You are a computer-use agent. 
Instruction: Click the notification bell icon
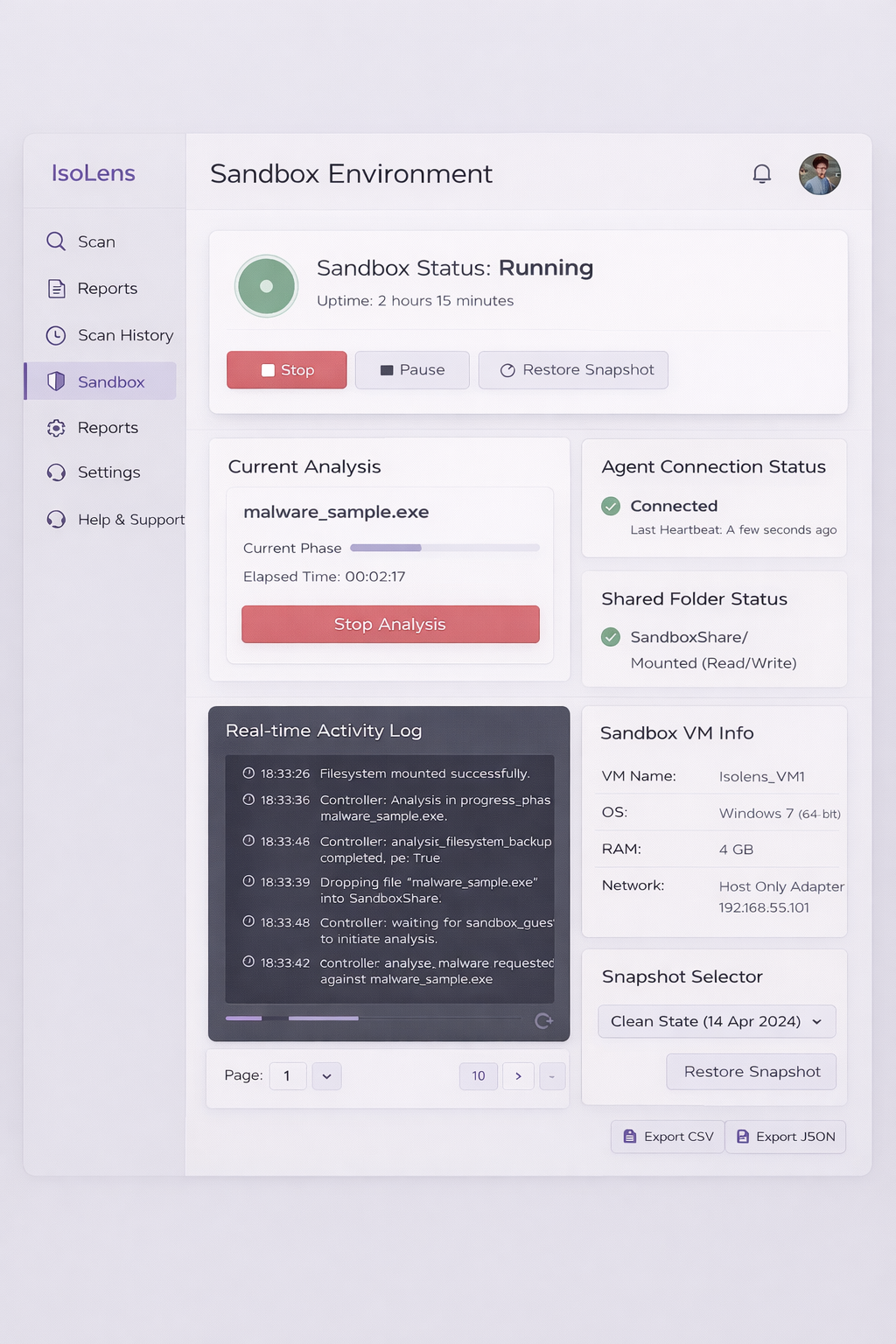(762, 173)
